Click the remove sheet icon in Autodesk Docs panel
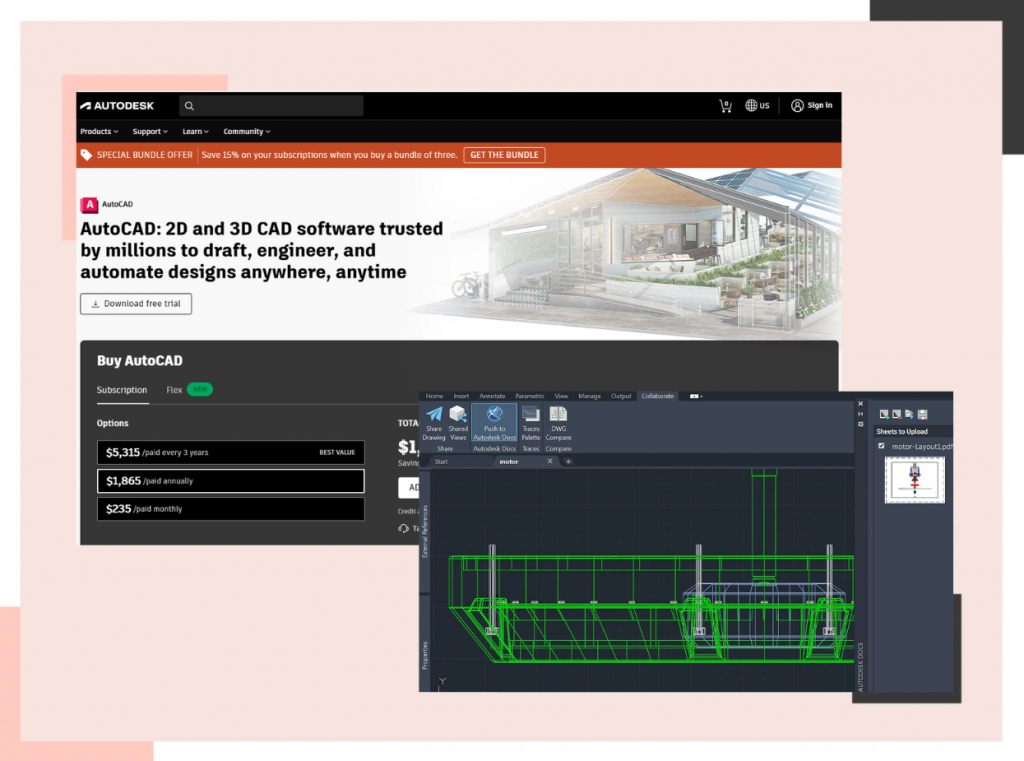The image size is (1024, 761). click(897, 414)
